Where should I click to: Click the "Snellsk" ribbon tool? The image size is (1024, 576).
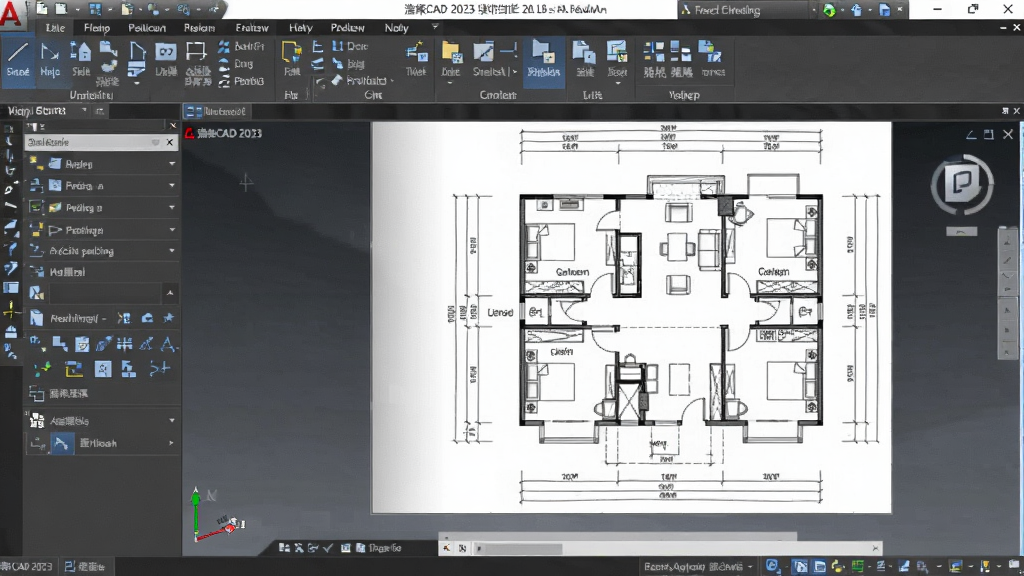490,60
